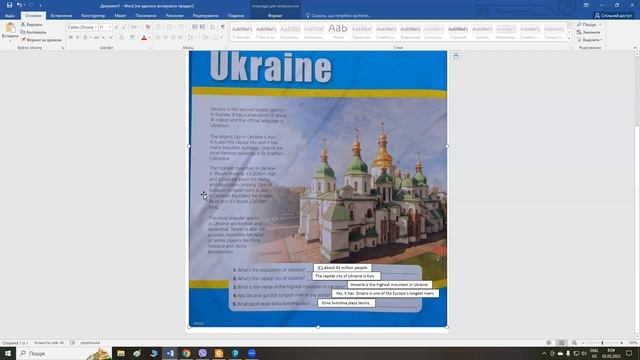Viewport: 640px width, 360px height.
Task: Switch to the Рецензування tab
Action: pyautogui.click(x=205, y=16)
